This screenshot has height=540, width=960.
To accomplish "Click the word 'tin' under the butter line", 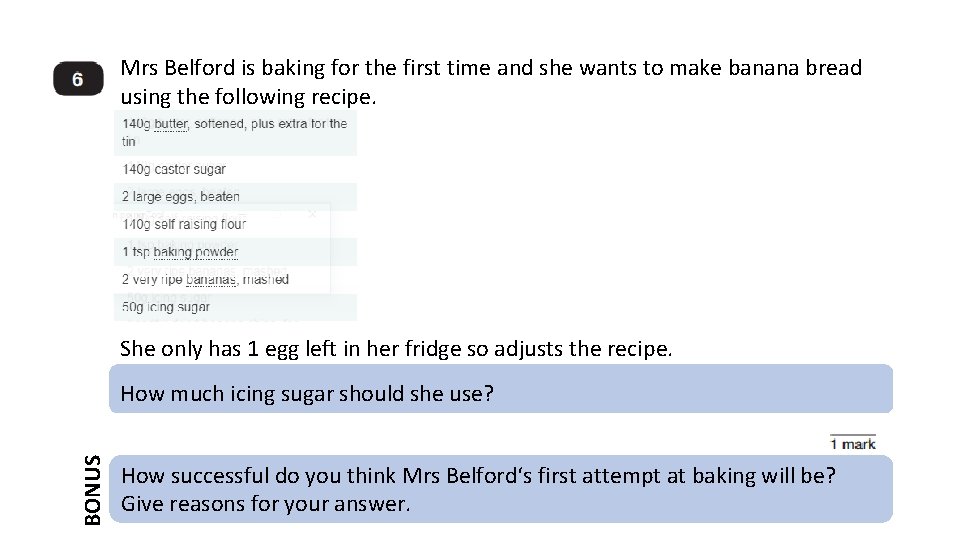I will click(x=129, y=142).
